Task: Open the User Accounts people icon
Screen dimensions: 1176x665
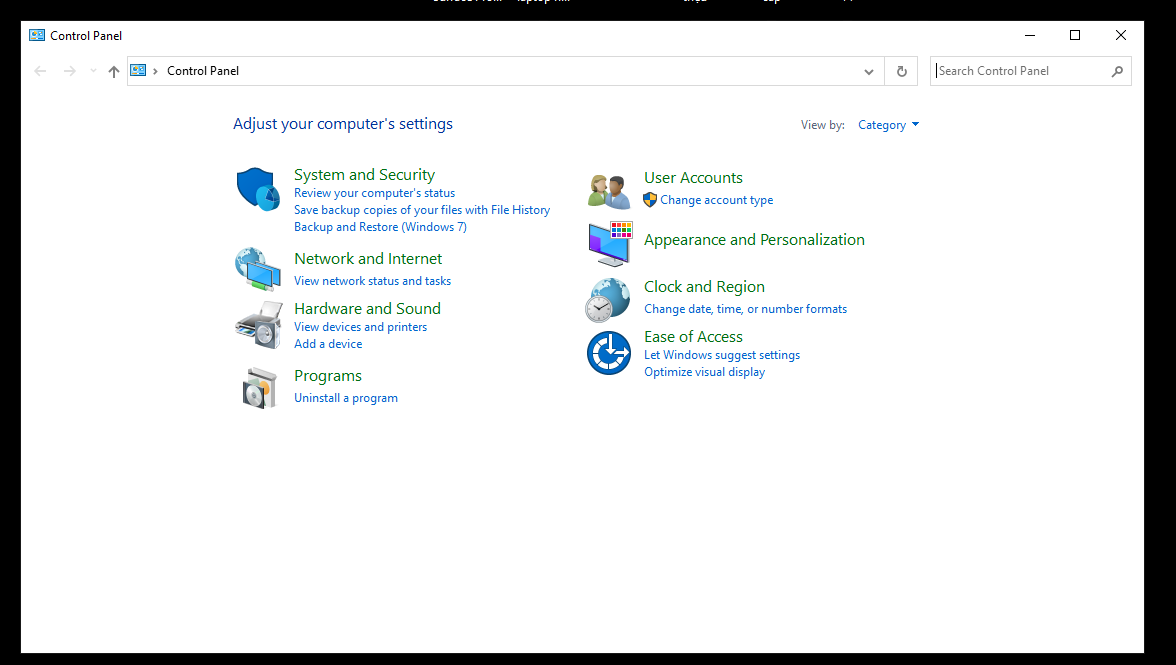Action: pyautogui.click(x=608, y=191)
